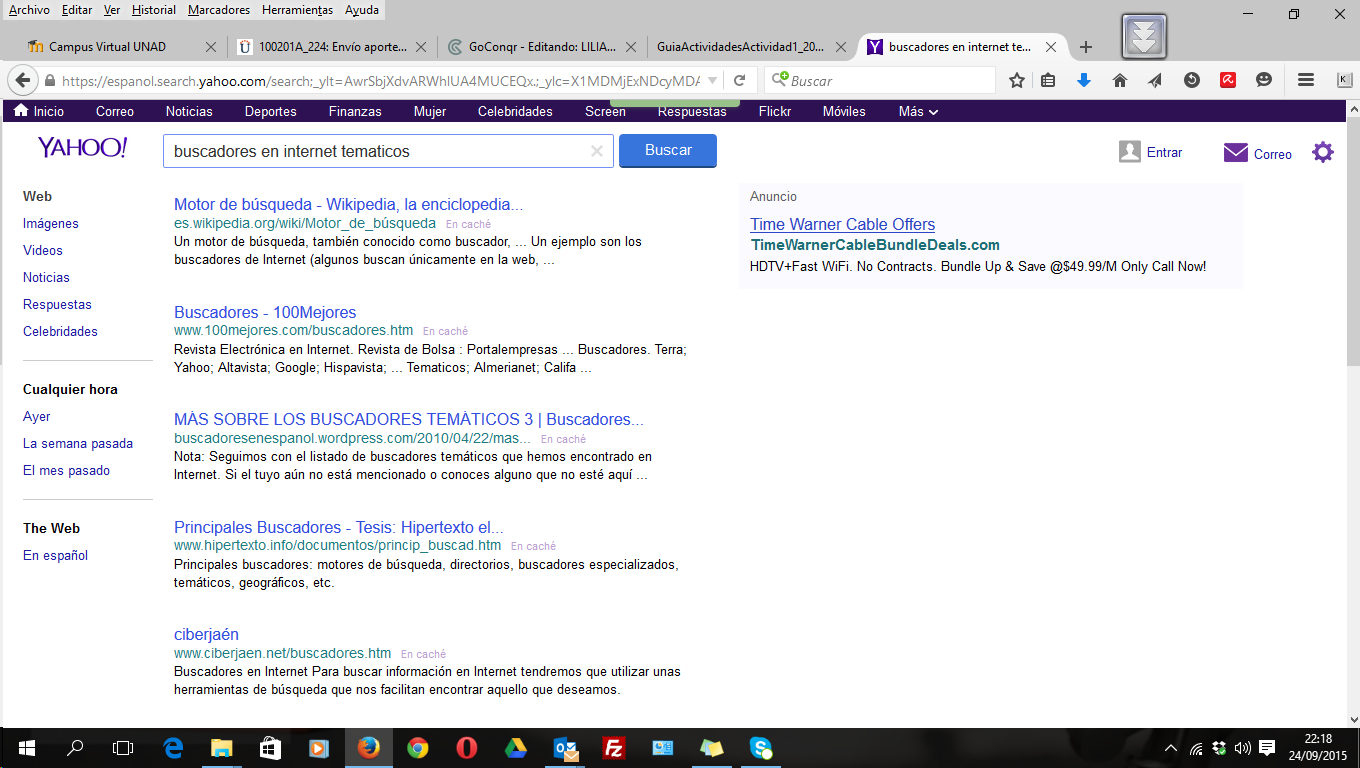Open the Historial menu

pos(154,10)
